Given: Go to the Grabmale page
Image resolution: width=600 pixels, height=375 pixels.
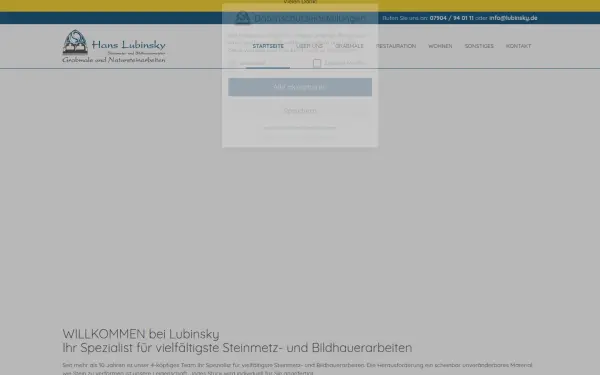Looking at the screenshot, I should 349,46.
